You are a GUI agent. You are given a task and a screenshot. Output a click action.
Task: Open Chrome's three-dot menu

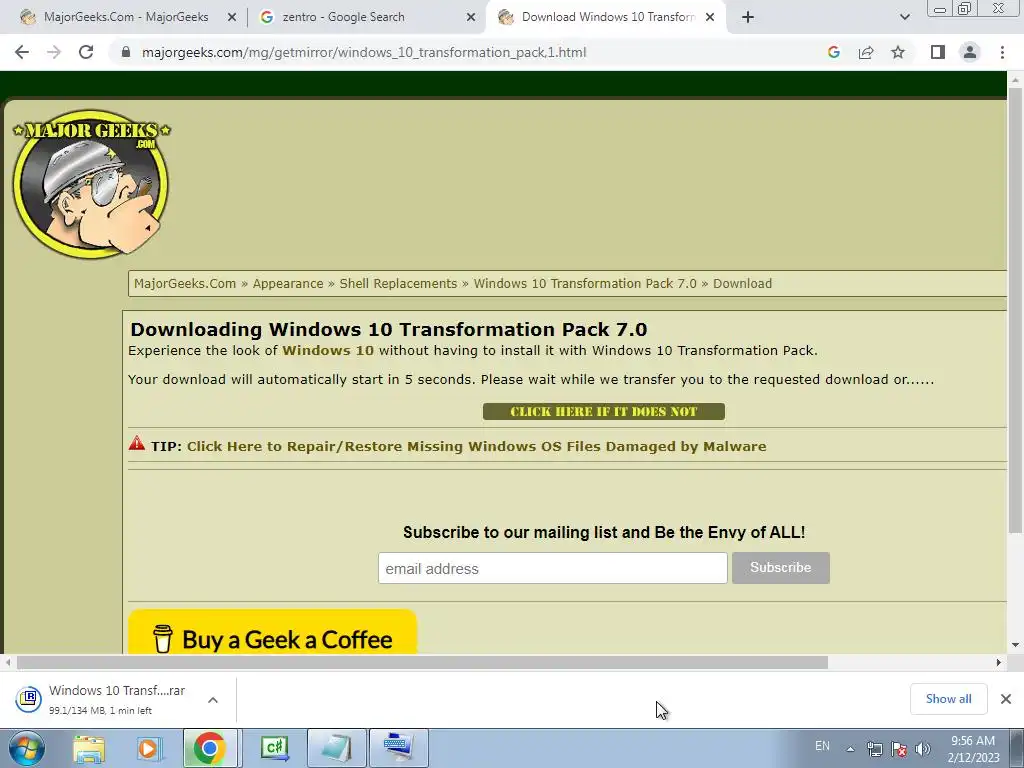pyautogui.click(x=1002, y=52)
